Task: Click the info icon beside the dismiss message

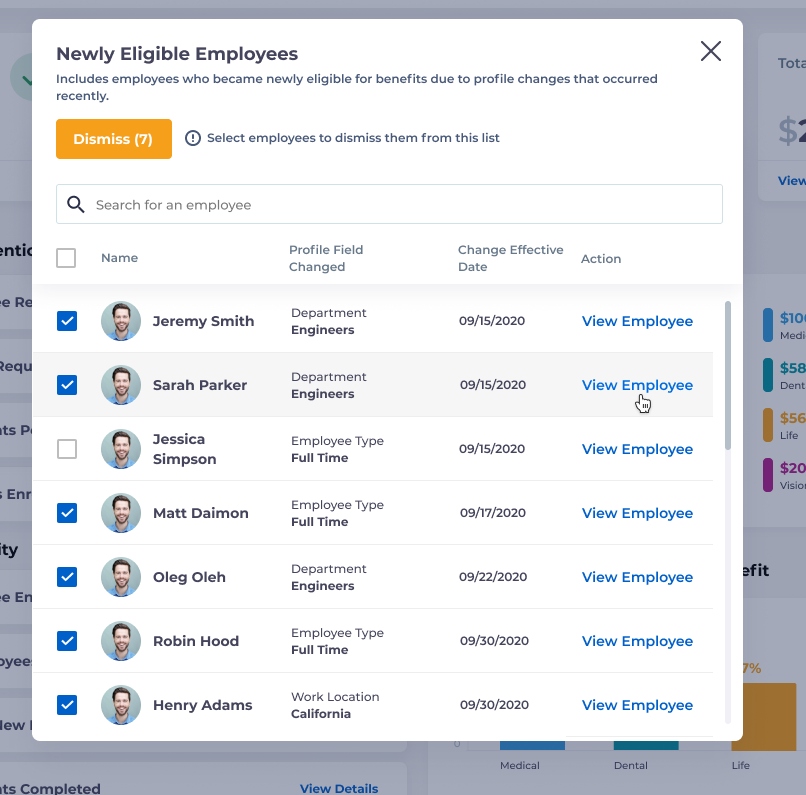Action: (192, 139)
